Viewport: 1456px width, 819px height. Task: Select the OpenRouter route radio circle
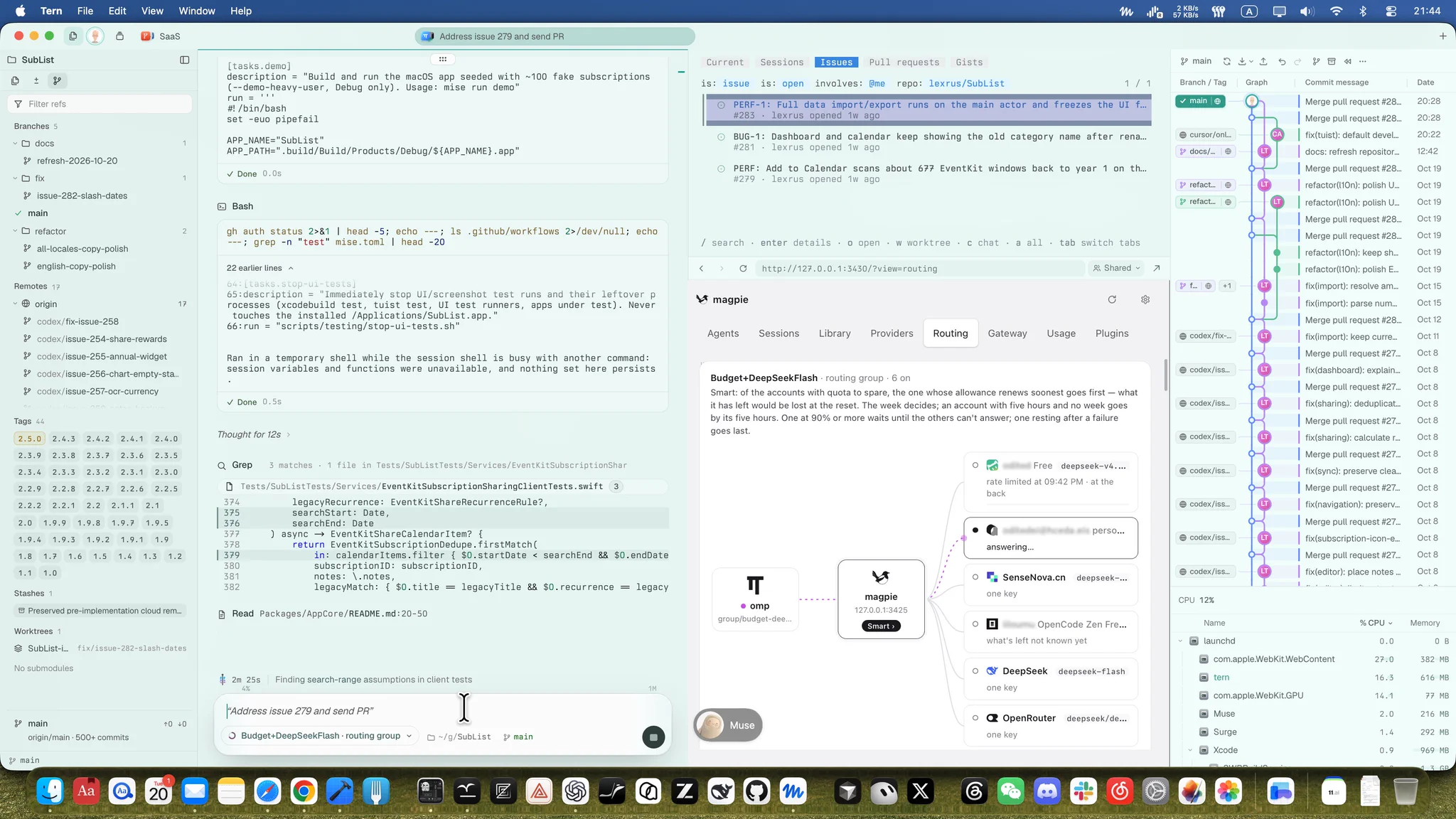(975, 718)
